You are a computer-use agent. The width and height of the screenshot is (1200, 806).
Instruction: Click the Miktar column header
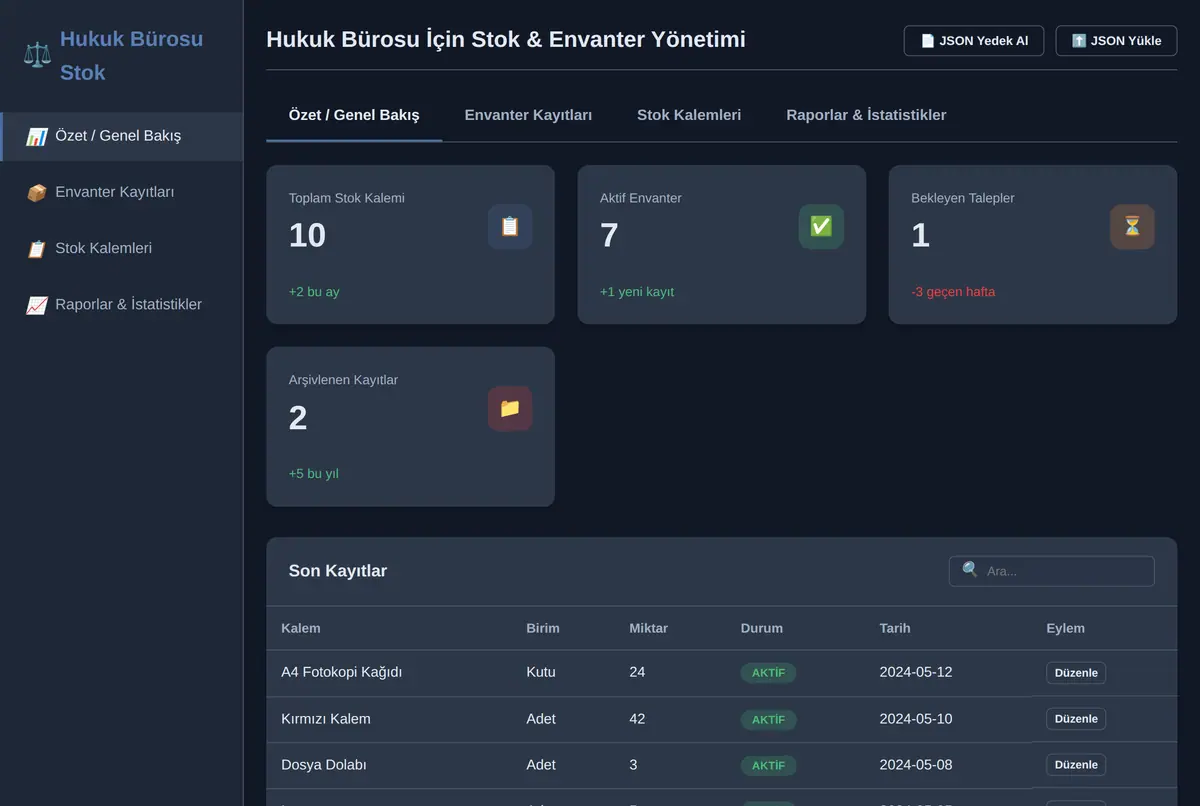coord(648,628)
